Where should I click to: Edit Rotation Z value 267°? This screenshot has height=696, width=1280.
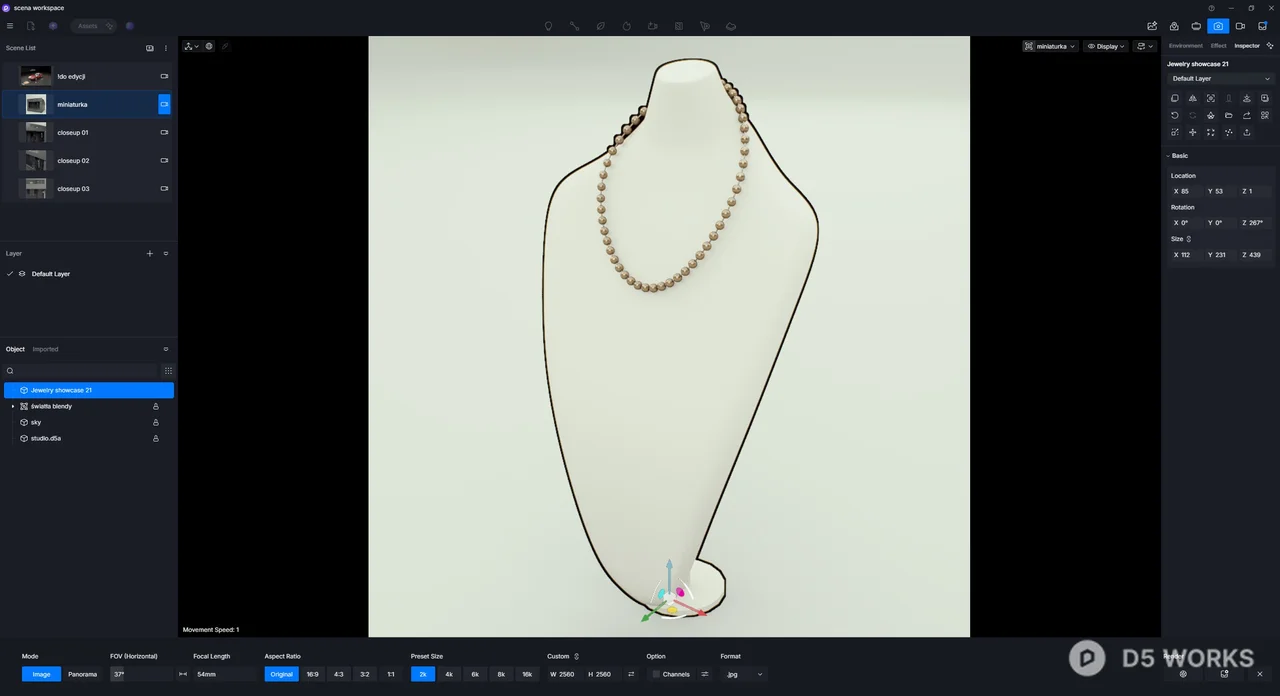click(1255, 223)
